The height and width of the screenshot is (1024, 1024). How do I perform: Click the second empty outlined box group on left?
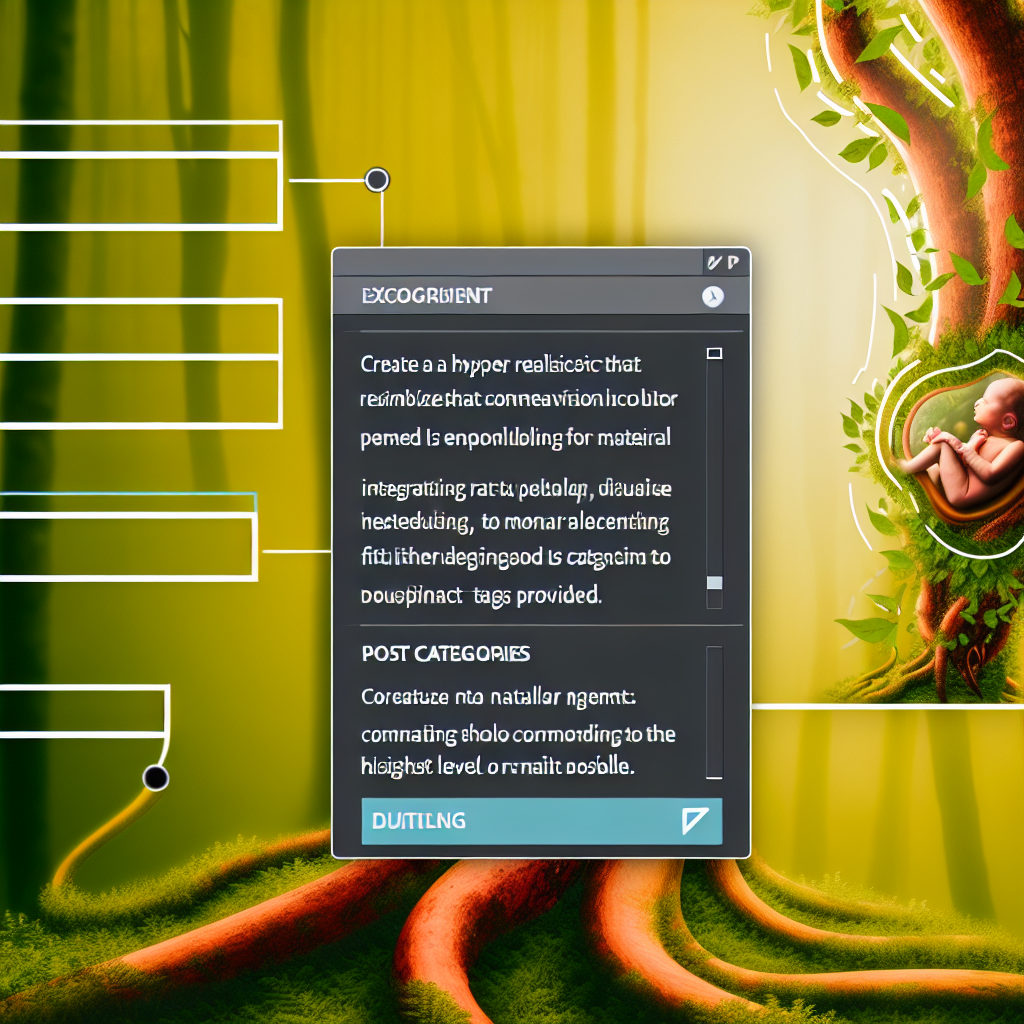pos(140,364)
